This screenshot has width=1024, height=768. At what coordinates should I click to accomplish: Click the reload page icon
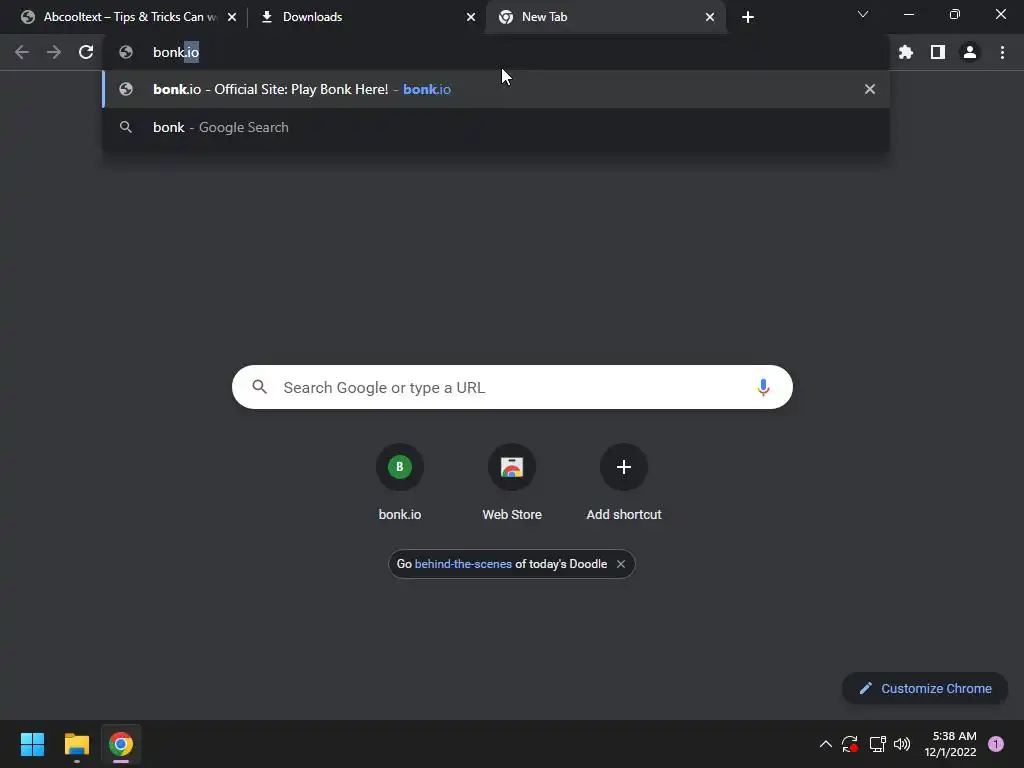(86, 52)
